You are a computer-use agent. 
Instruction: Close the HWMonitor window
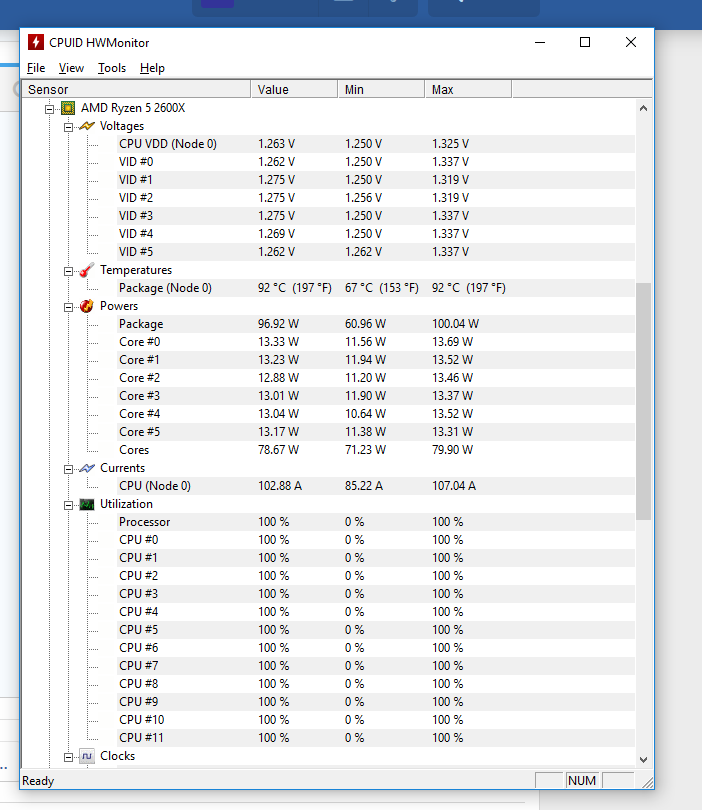[631, 42]
